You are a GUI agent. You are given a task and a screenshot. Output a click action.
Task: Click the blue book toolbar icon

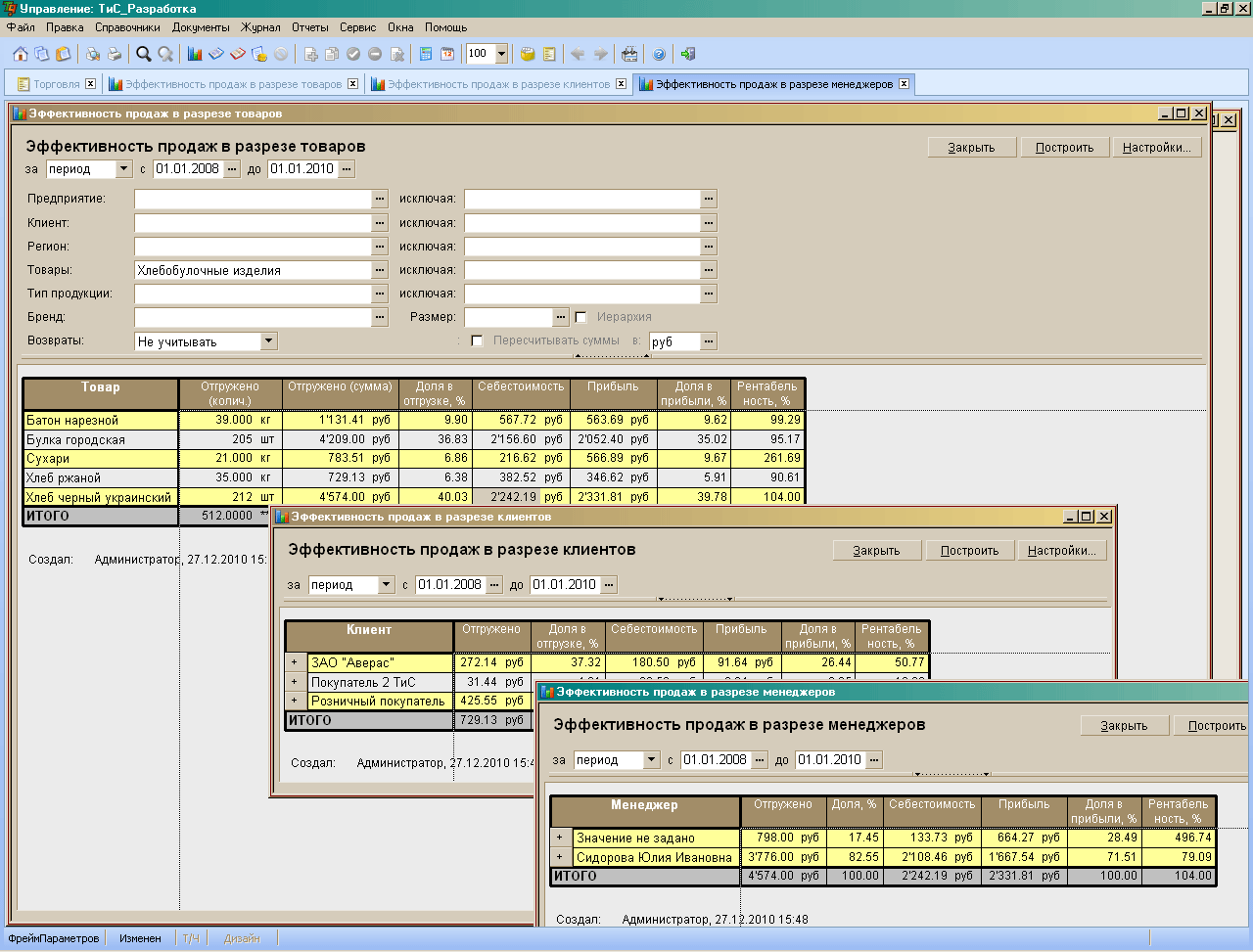click(216, 54)
